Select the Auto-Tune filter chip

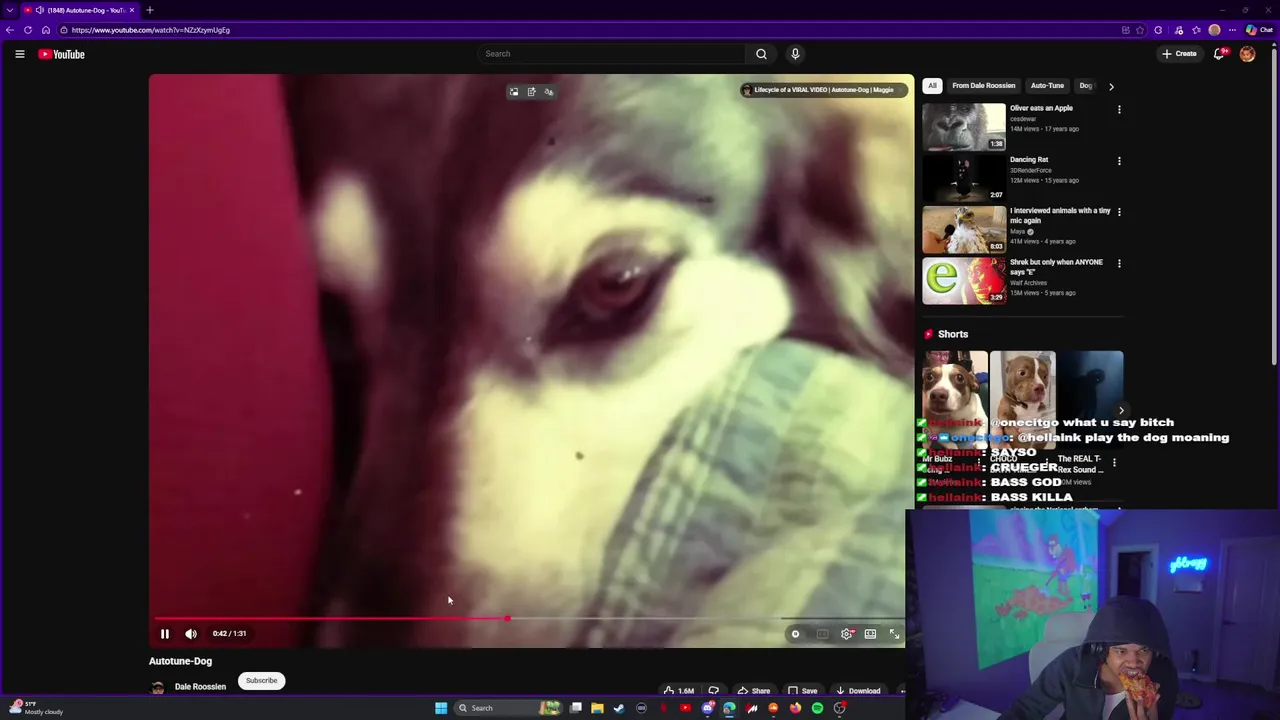click(x=1047, y=86)
